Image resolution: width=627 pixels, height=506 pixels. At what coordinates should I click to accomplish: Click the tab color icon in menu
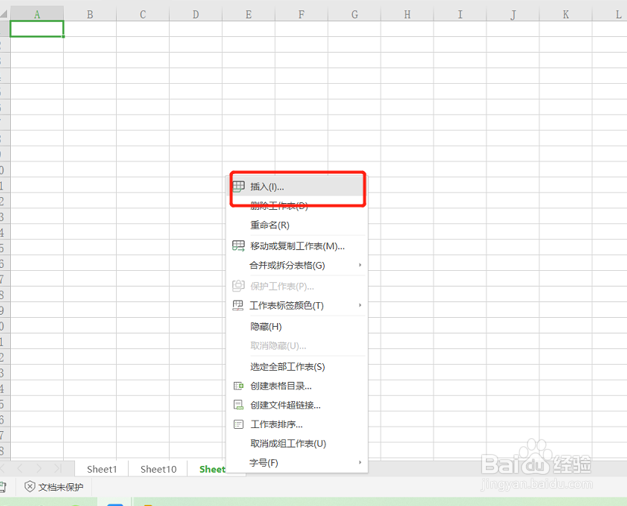[x=238, y=306]
